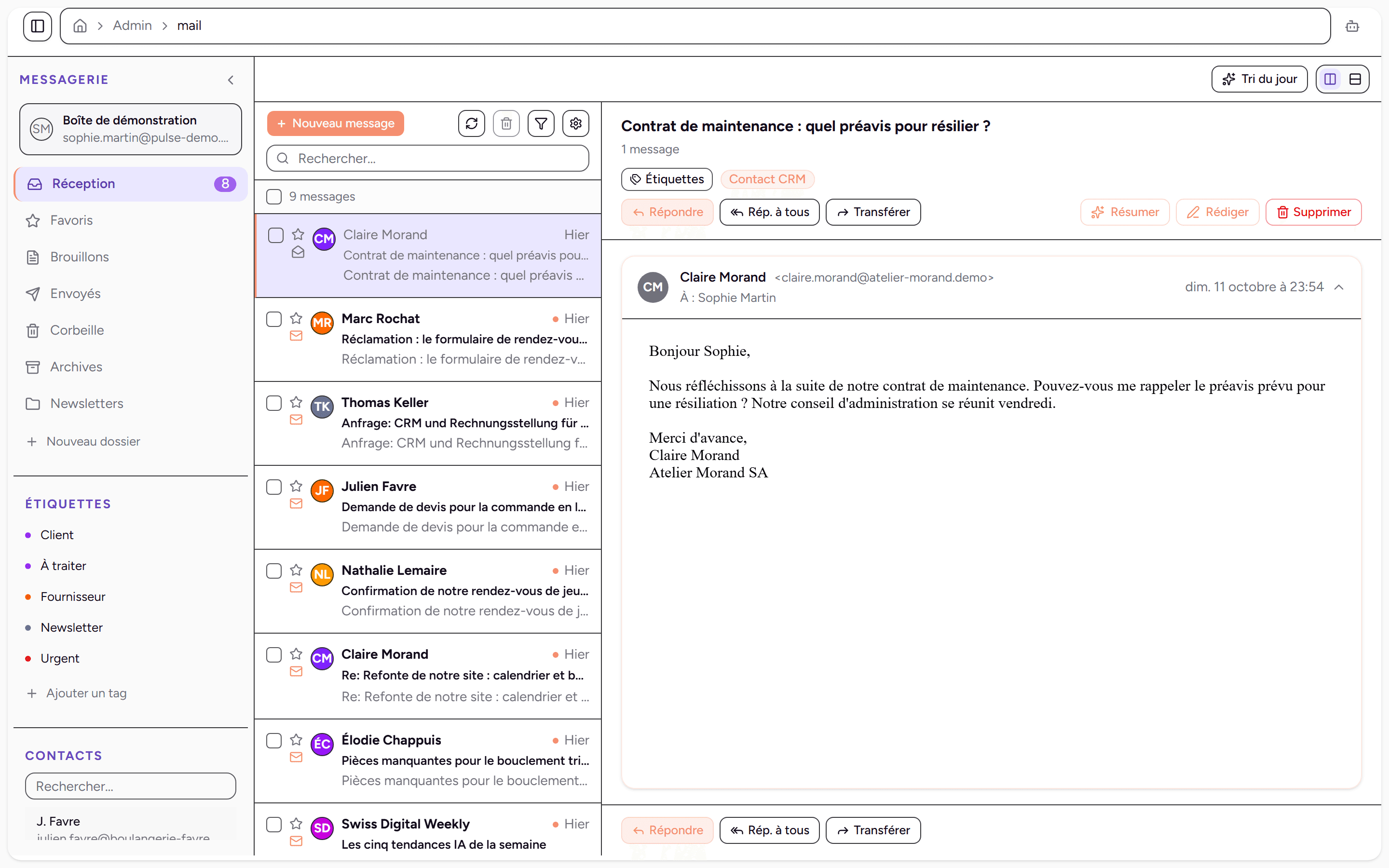Add a new tag with Ajouter un tag
The width and height of the screenshot is (1389, 868).
pos(77,693)
